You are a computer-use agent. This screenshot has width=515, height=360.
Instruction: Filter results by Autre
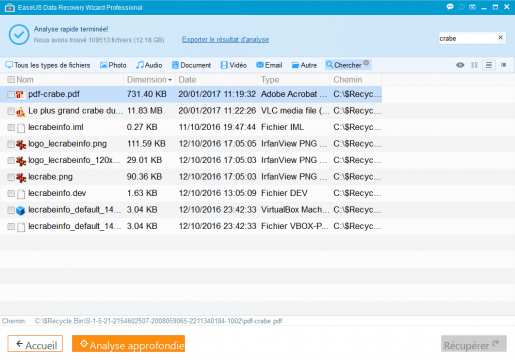[304, 65]
